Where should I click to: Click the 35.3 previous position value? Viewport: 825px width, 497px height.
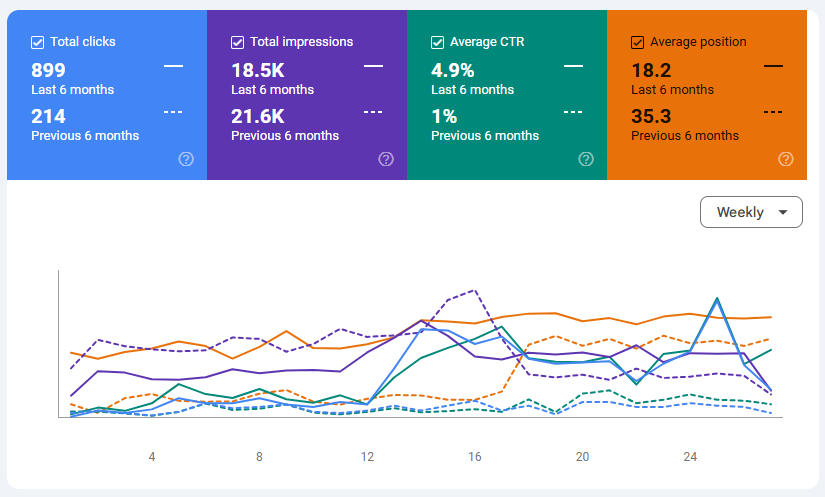coord(651,116)
